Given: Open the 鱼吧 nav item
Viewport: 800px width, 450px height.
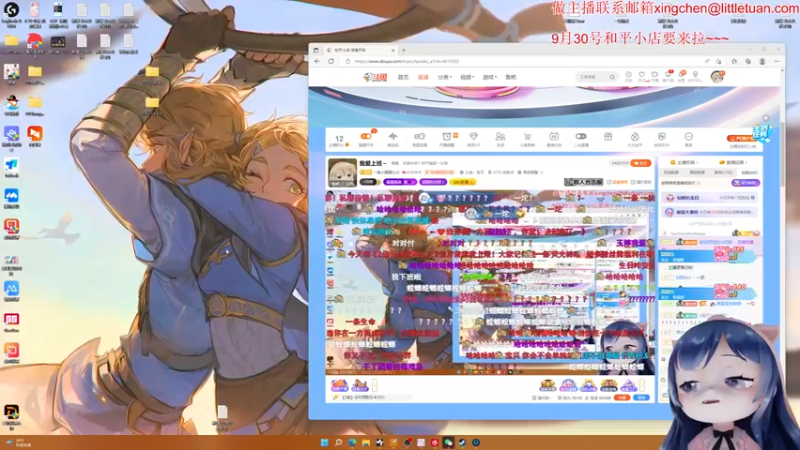Looking at the screenshot, I should click(x=510, y=77).
